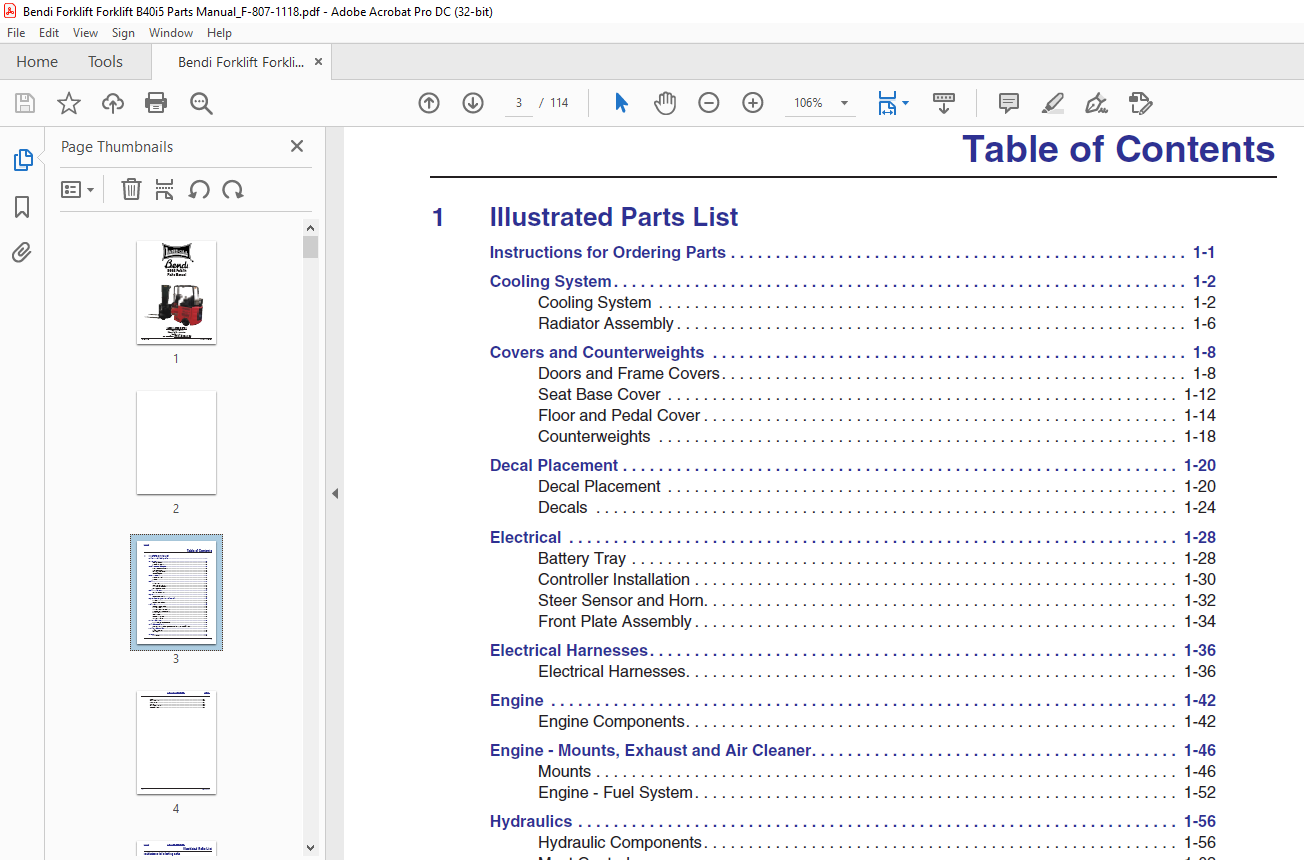Open thumbnails options dropdown menu
Image resolution: width=1304 pixels, height=860 pixels.
click(x=77, y=189)
